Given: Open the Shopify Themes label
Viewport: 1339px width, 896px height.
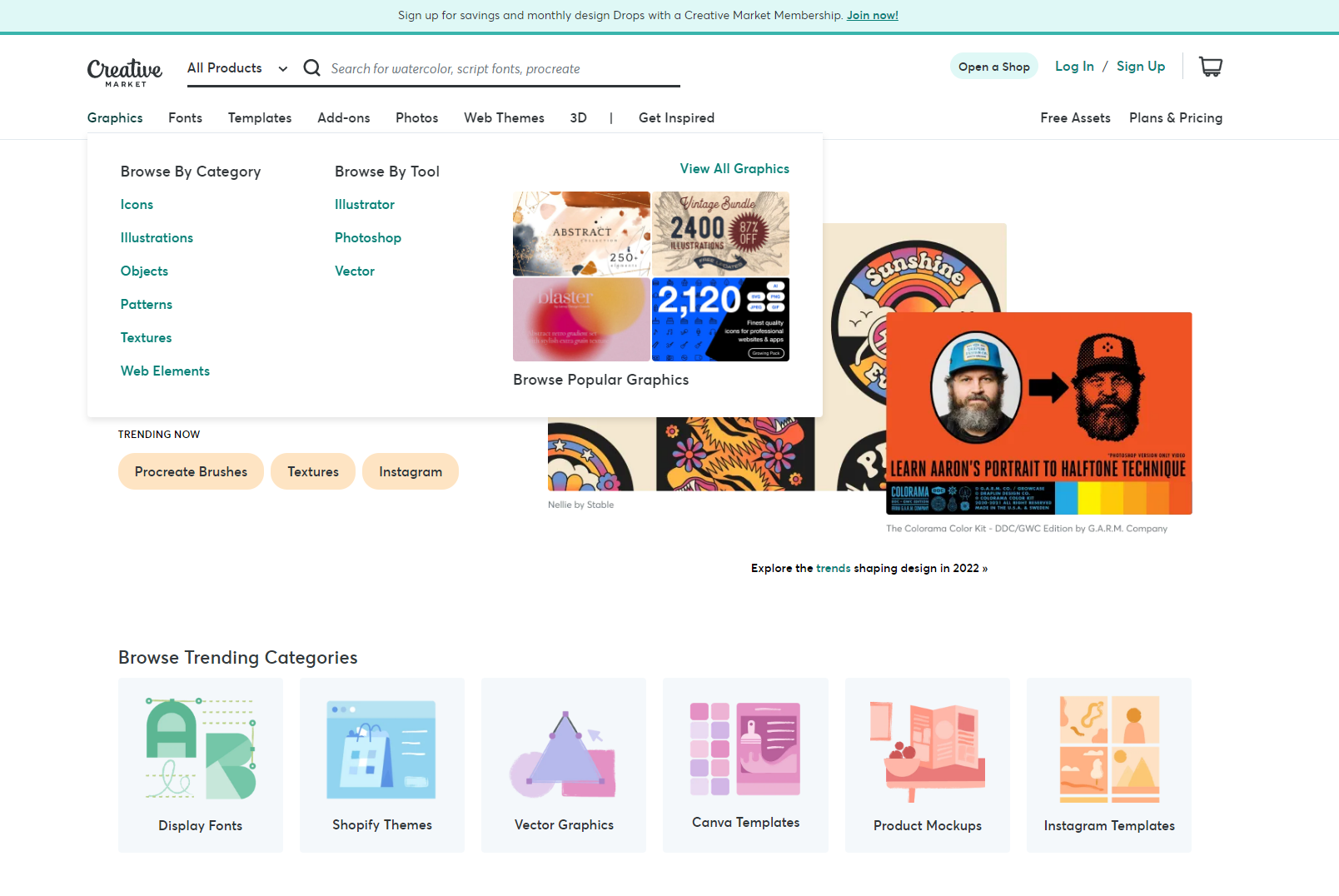Looking at the screenshot, I should (382, 825).
